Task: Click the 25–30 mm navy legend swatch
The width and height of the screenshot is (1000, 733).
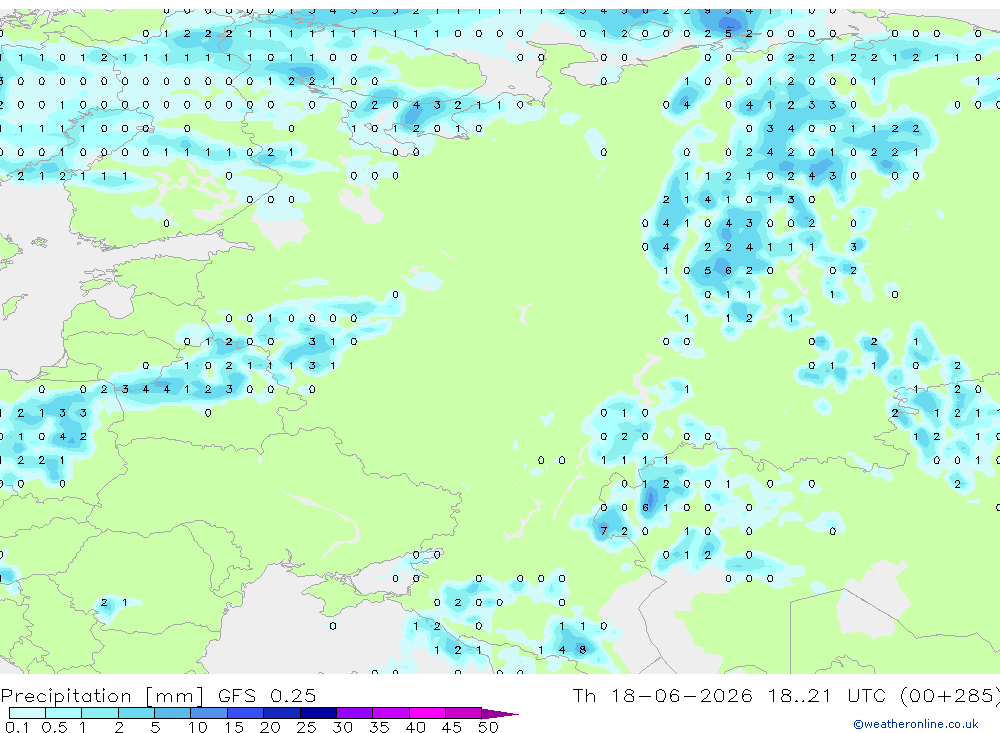Action: (x=318, y=713)
